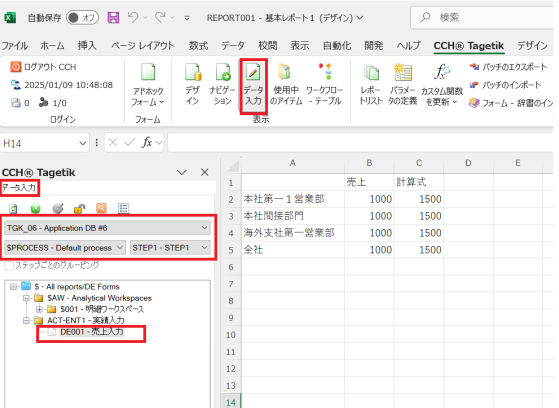The height and width of the screenshot is (408, 559).
Task: Open パラメータの定義
Action: tap(402, 85)
